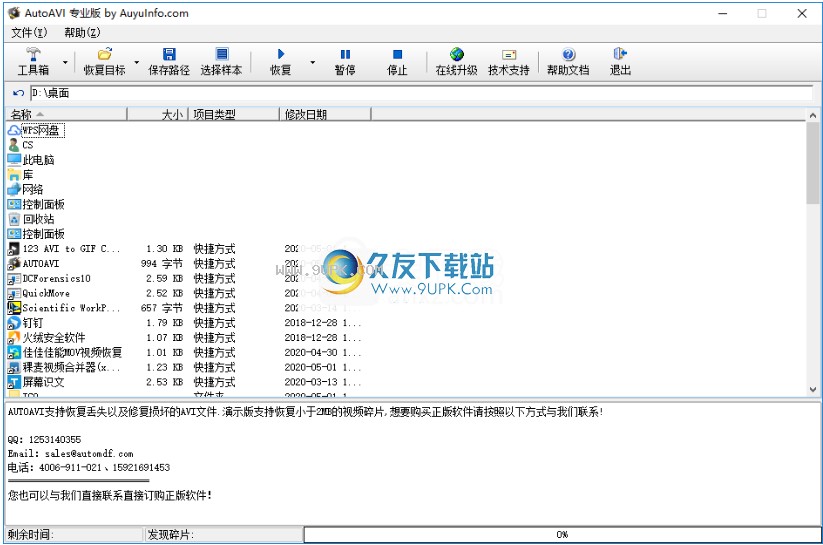
Task: Sort by 大小 column header
Action: click(157, 114)
